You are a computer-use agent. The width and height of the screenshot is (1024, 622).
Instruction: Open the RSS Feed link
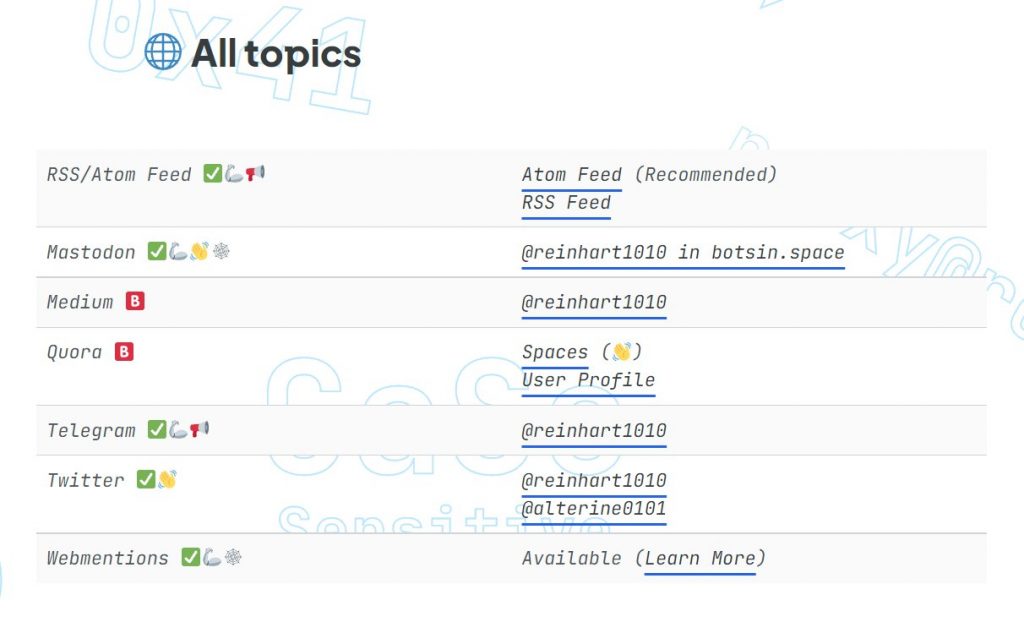pos(566,203)
